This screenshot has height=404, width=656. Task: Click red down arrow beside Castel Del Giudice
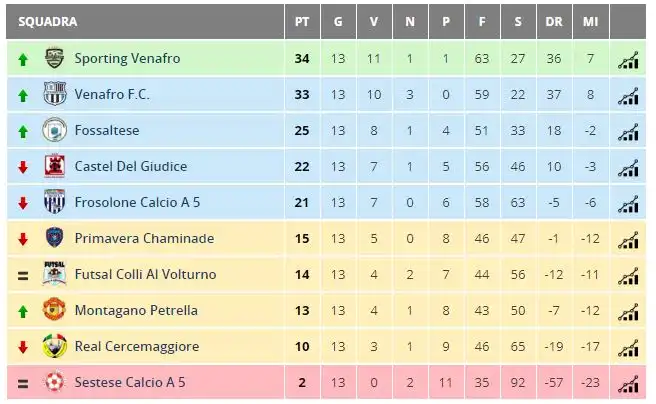click(x=23, y=167)
